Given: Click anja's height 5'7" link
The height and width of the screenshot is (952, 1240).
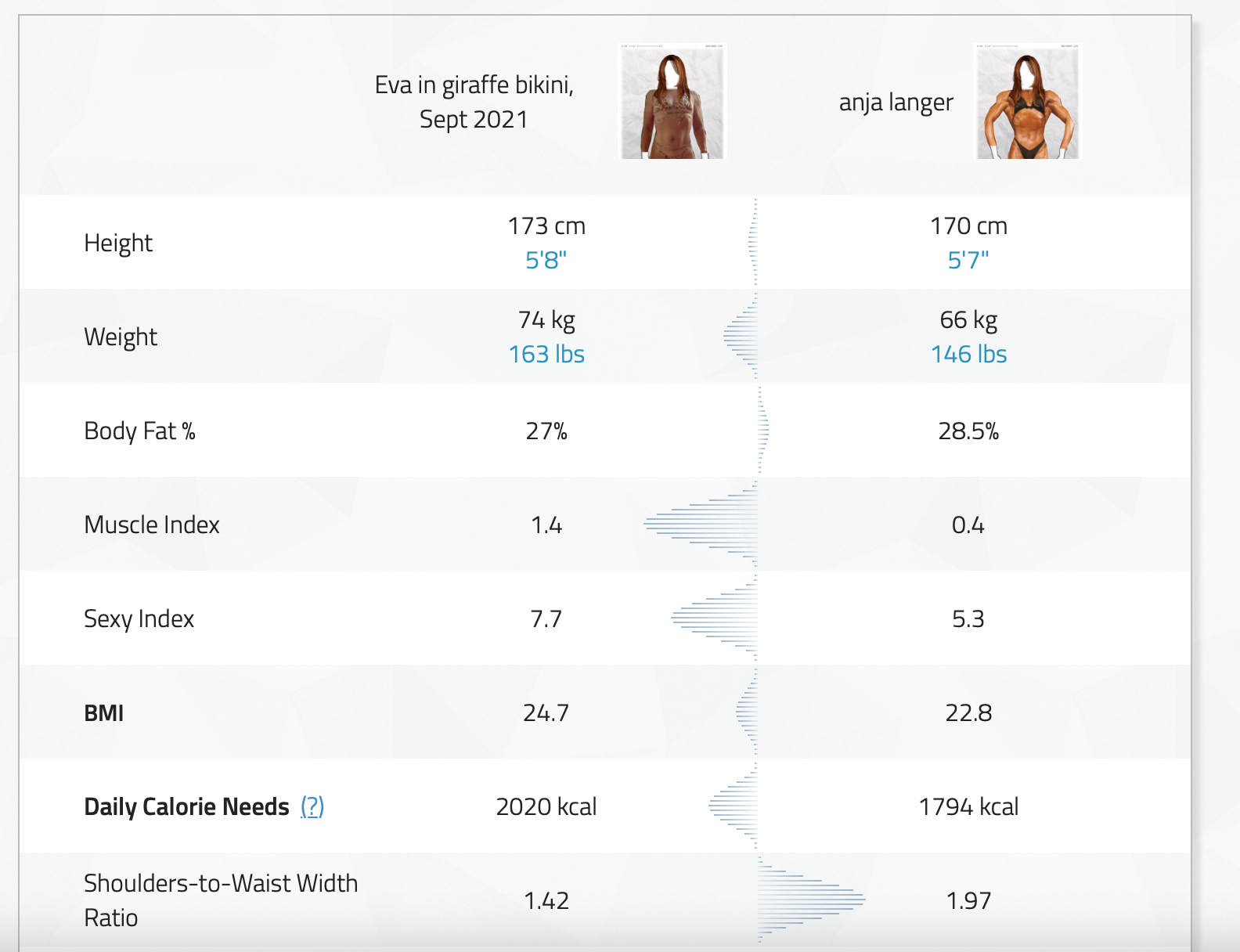Looking at the screenshot, I should coord(968,260).
